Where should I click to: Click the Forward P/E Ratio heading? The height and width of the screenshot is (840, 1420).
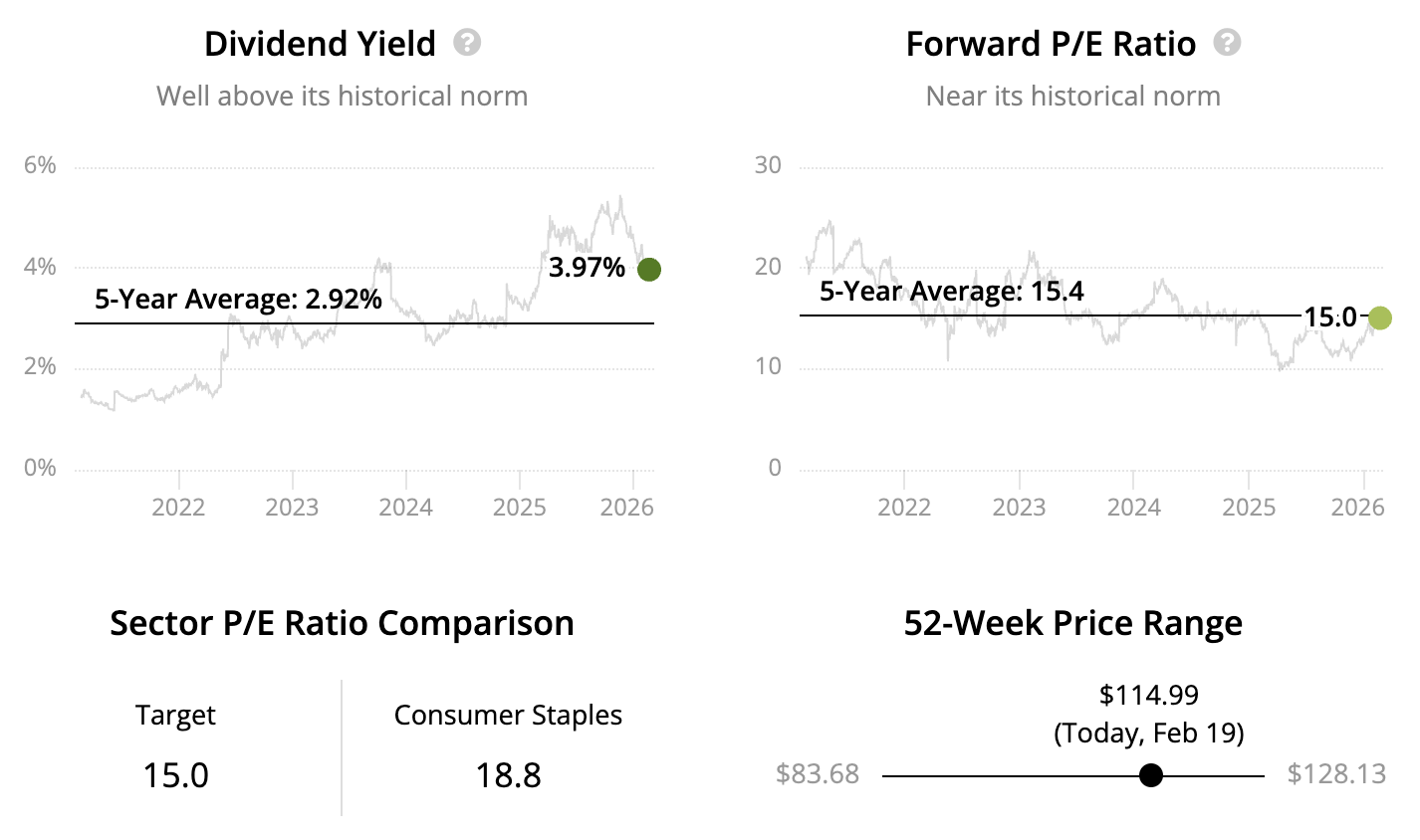point(1051,44)
